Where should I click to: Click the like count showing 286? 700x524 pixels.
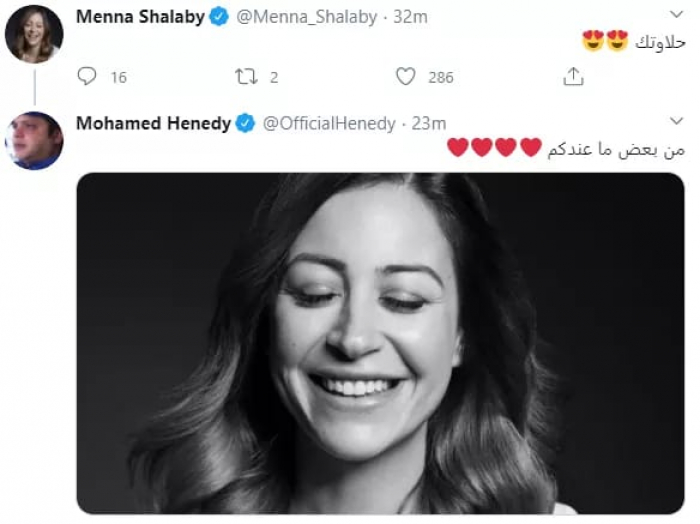pos(440,77)
